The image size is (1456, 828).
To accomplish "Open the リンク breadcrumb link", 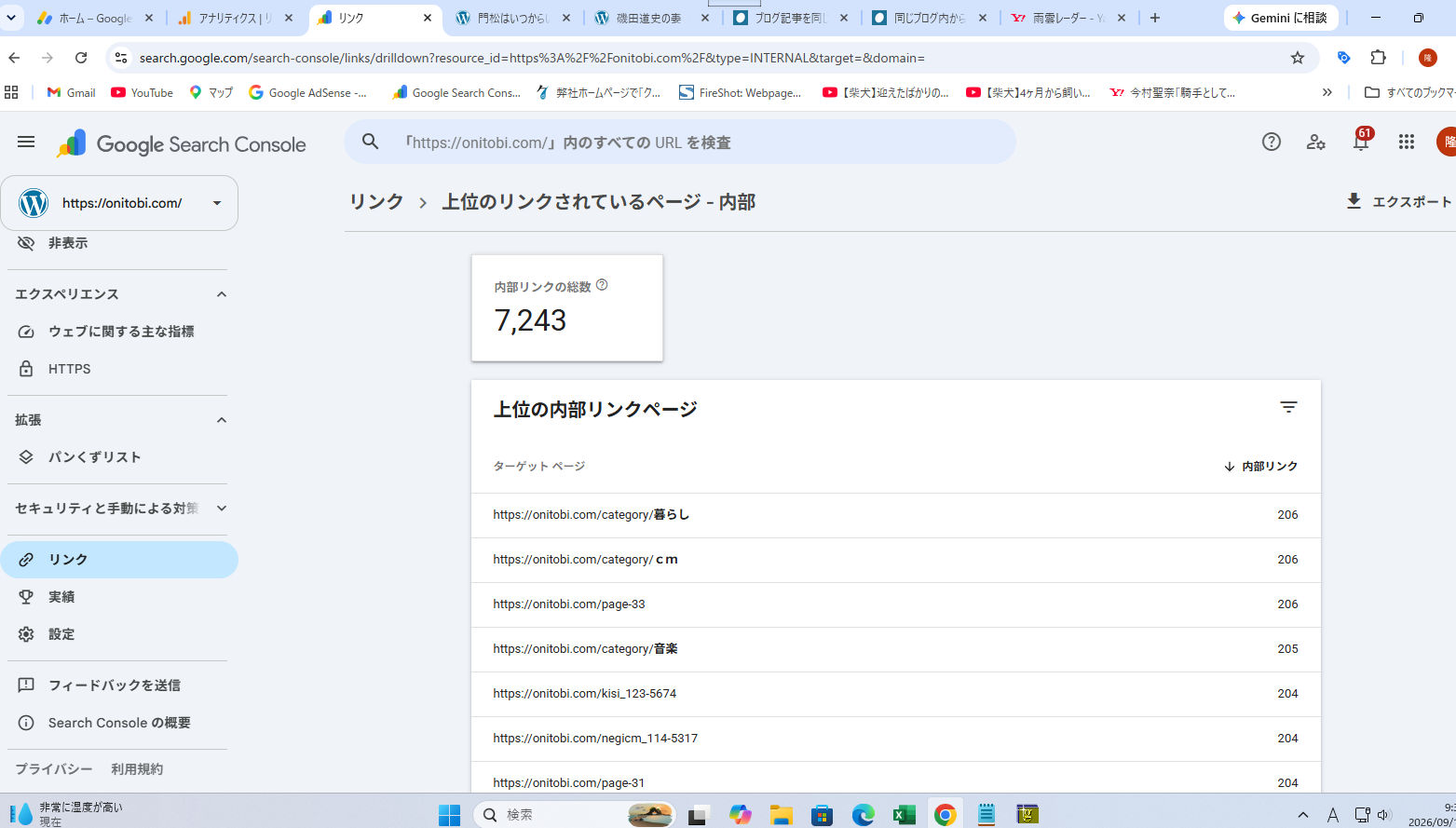I will pyautogui.click(x=376, y=201).
